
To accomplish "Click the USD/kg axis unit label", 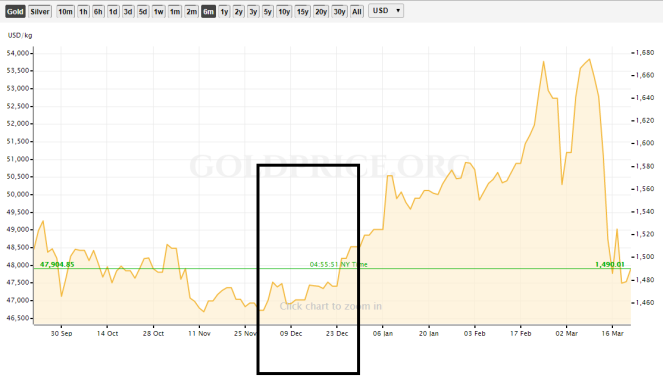I will 20,35.
